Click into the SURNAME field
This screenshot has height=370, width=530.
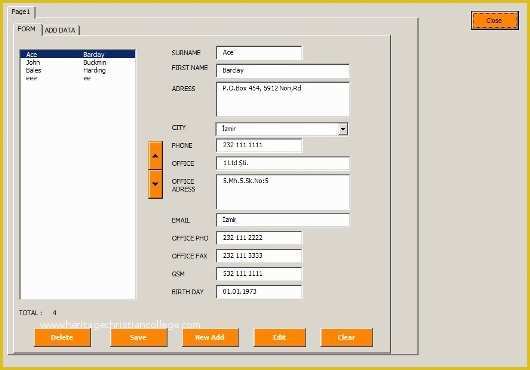tap(259, 53)
